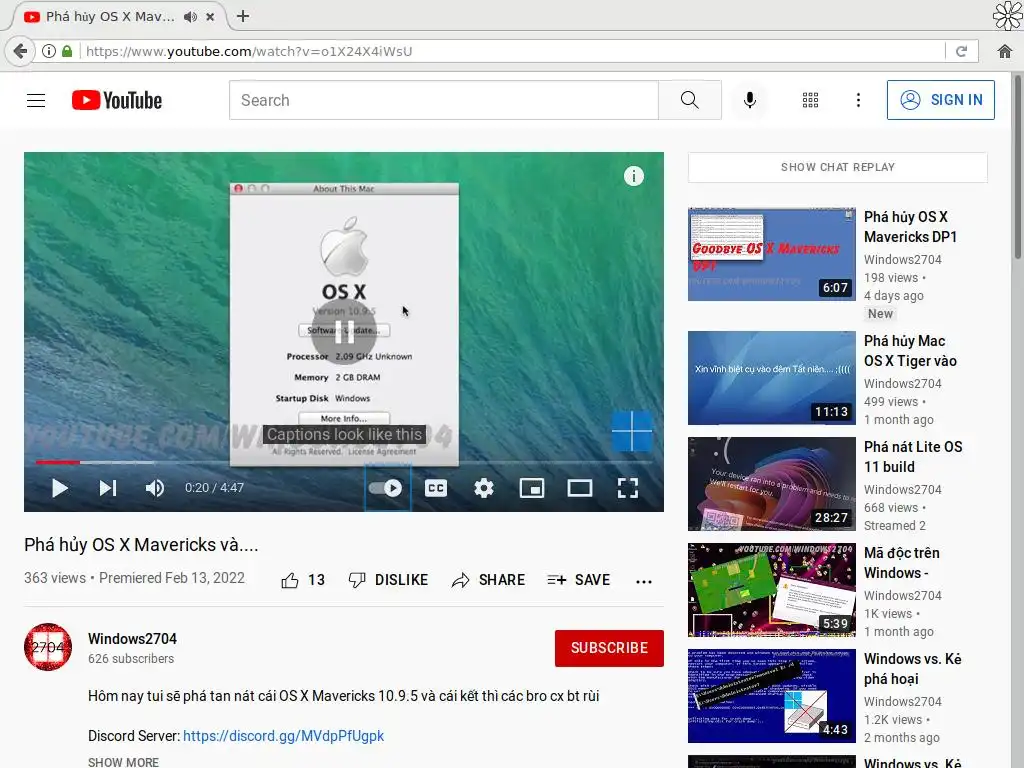Open more actions ellipsis below video
The width and height of the screenshot is (1024, 768).
(644, 581)
